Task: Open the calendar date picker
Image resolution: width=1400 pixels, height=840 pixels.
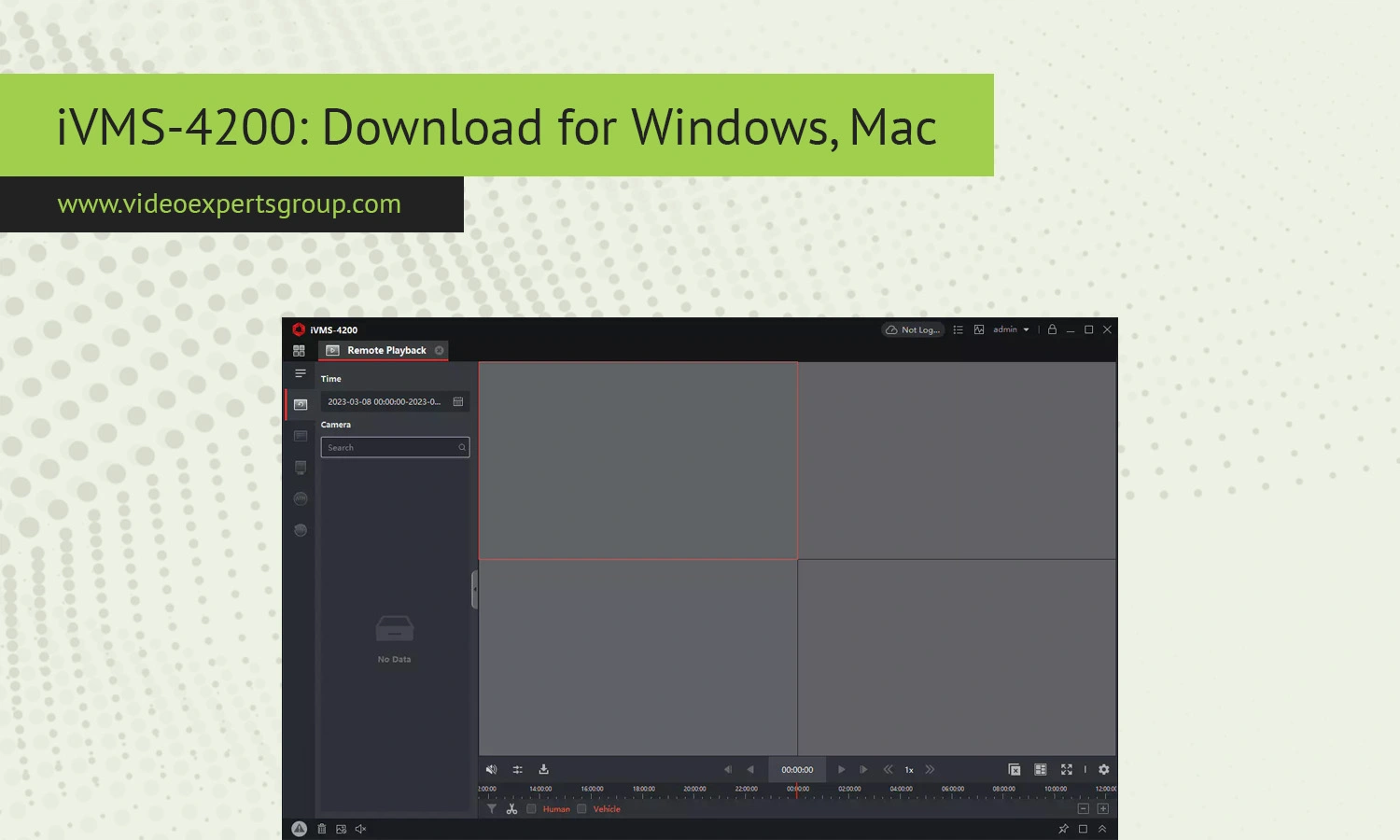Action: [x=458, y=402]
